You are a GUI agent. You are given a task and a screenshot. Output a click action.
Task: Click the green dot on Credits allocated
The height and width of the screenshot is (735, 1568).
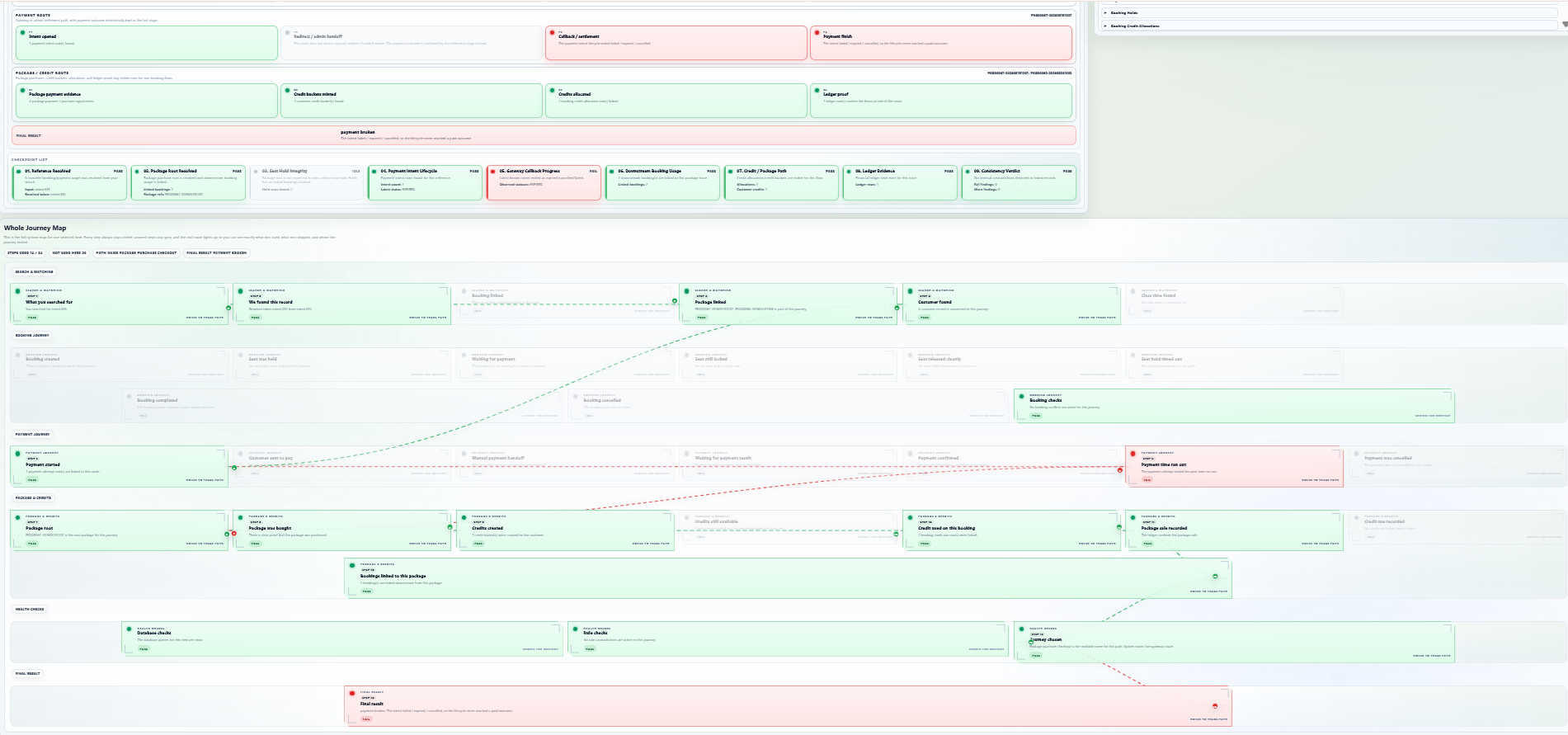(x=552, y=91)
